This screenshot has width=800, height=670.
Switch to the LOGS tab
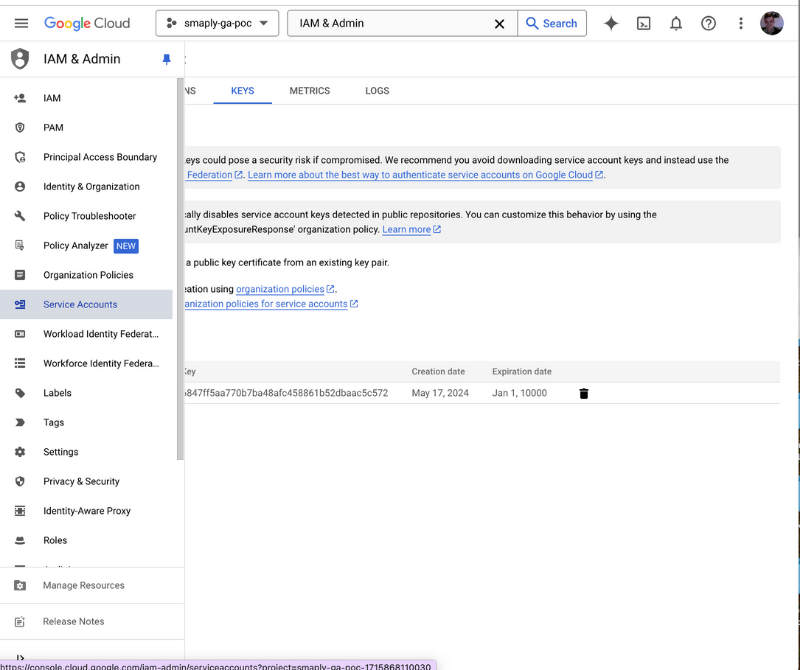pyautogui.click(x=377, y=91)
